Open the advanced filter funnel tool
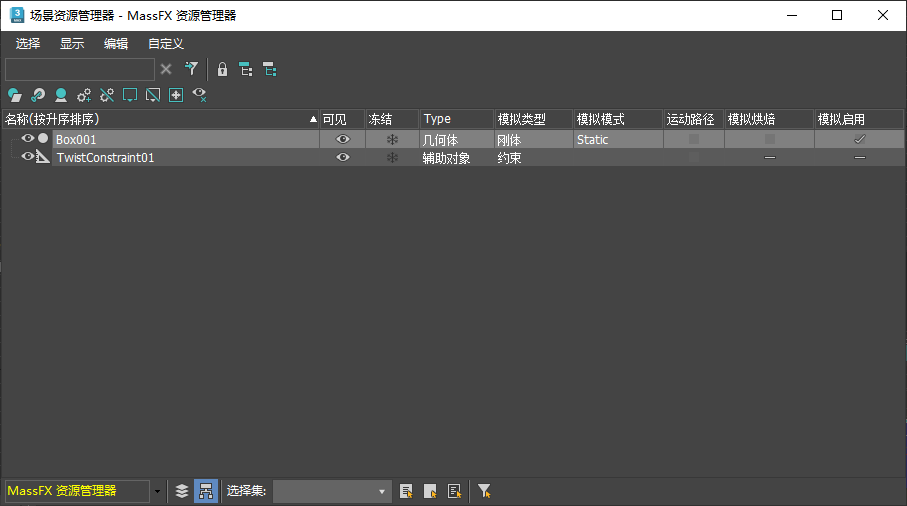 191,69
